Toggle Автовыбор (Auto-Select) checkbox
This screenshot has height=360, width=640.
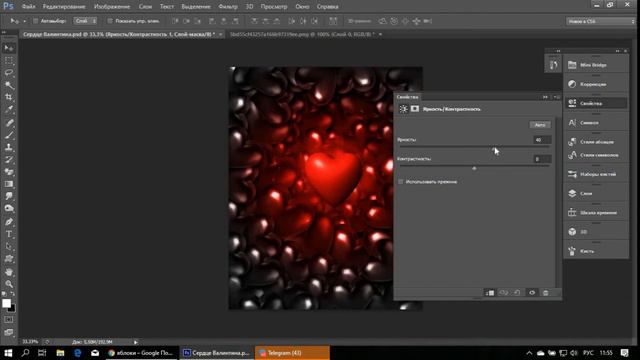[36, 21]
